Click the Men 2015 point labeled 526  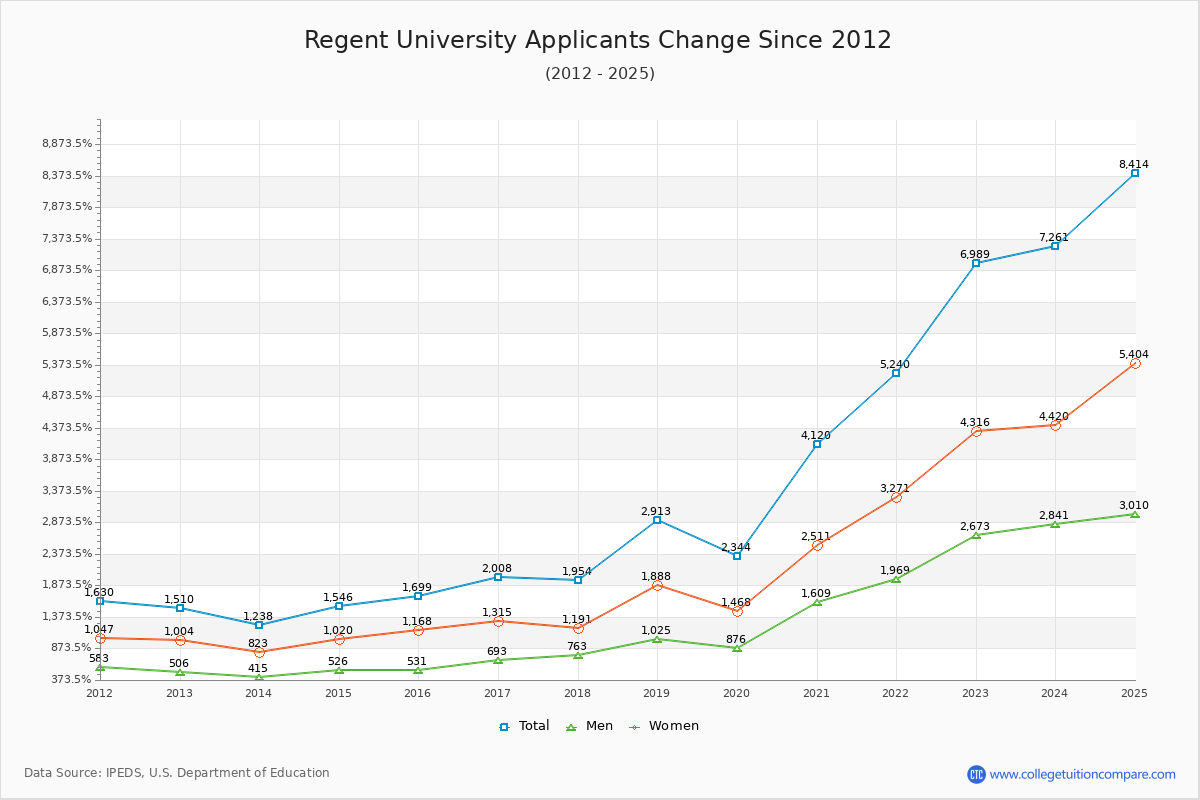tap(339, 670)
